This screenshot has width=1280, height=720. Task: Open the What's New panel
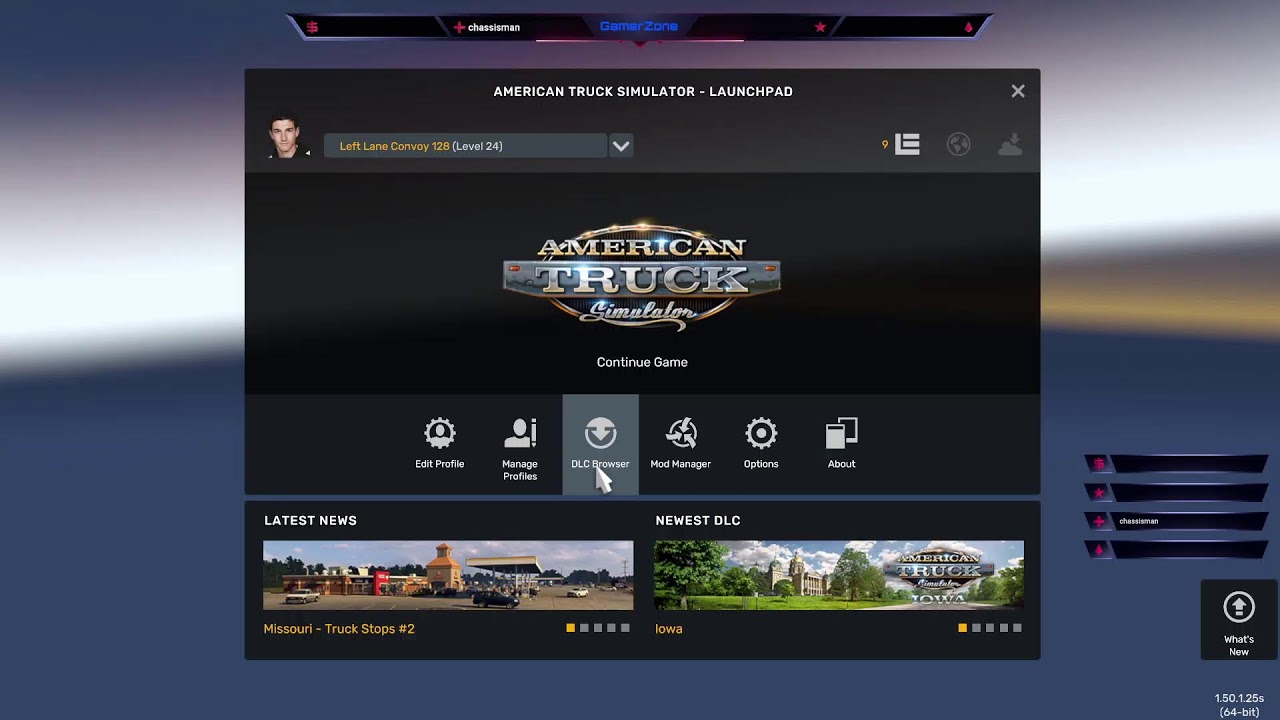1239,621
